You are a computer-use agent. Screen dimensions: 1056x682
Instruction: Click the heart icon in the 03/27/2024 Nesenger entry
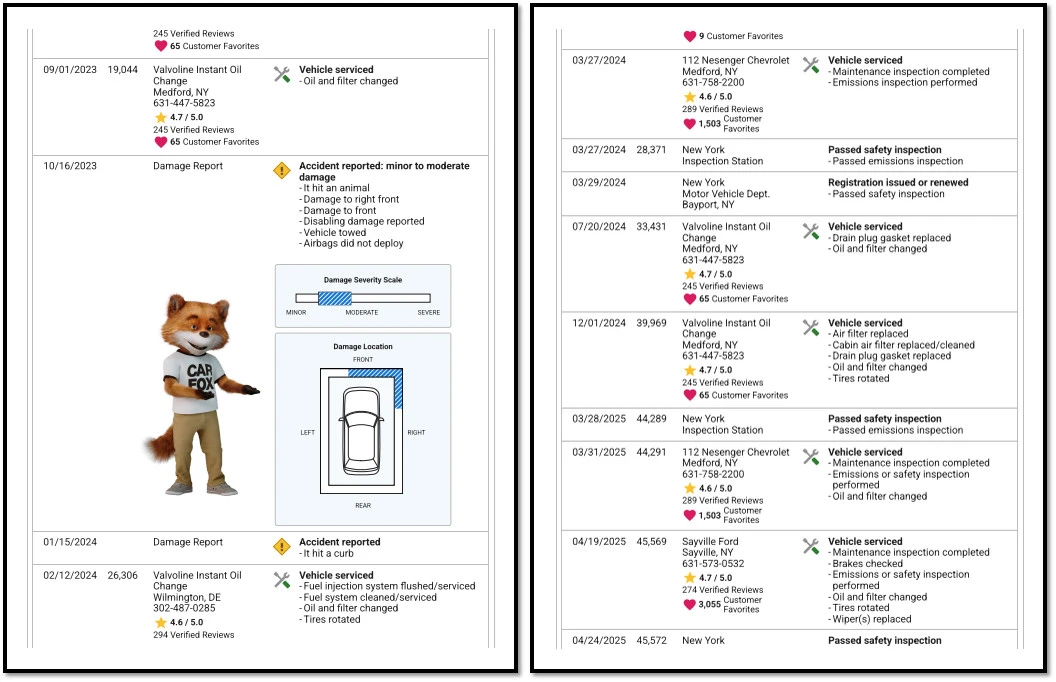[x=690, y=124]
